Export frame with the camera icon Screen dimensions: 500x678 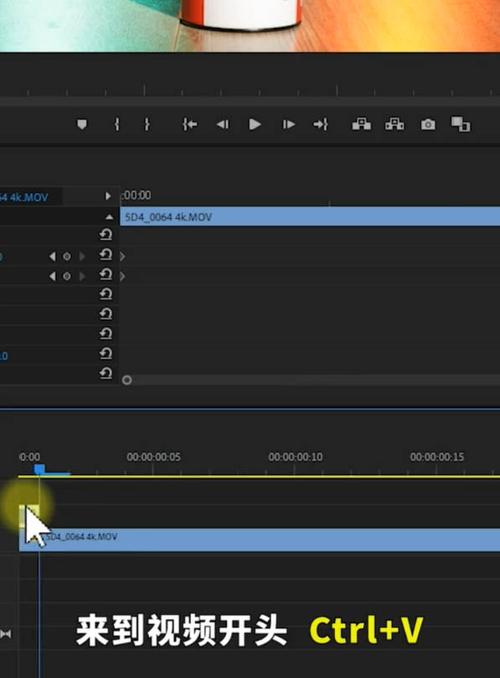[428, 125]
